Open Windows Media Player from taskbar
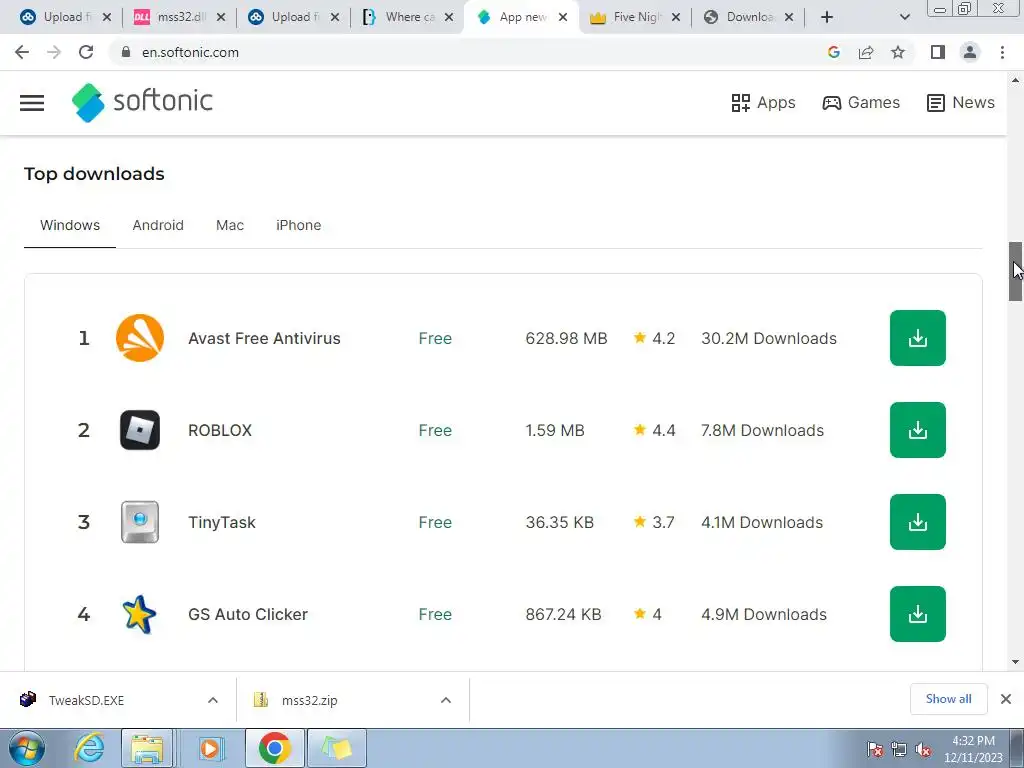1024x768 pixels. click(x=210, y=748)
